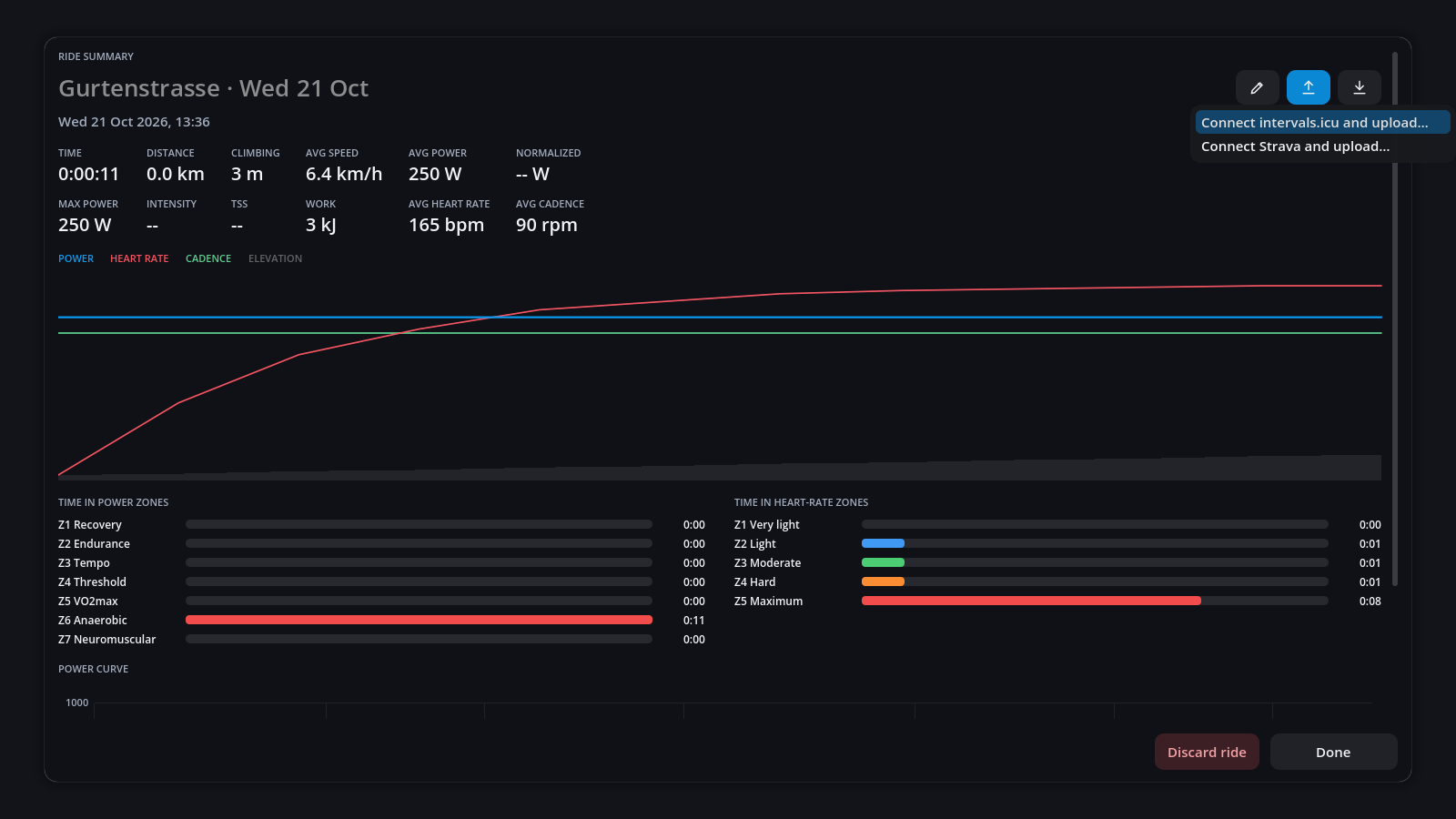Click the distance value 0.0 km
Image resolution: width=1456 pixels, height=819 pixels.
[x=175, y=174]
